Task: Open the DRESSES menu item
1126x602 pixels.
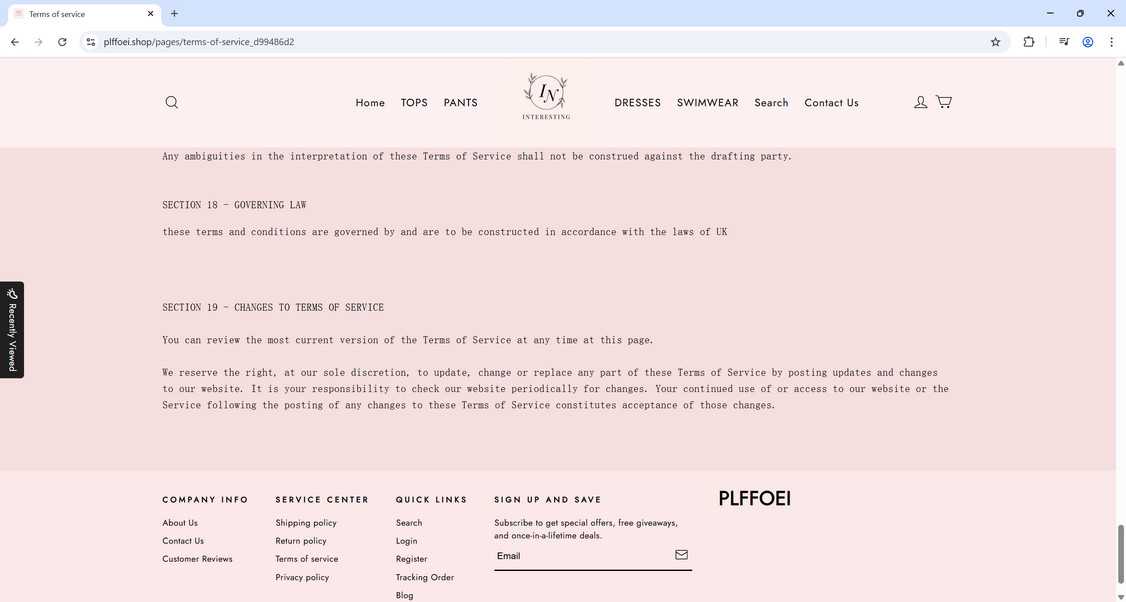Action: pos(638,103)
